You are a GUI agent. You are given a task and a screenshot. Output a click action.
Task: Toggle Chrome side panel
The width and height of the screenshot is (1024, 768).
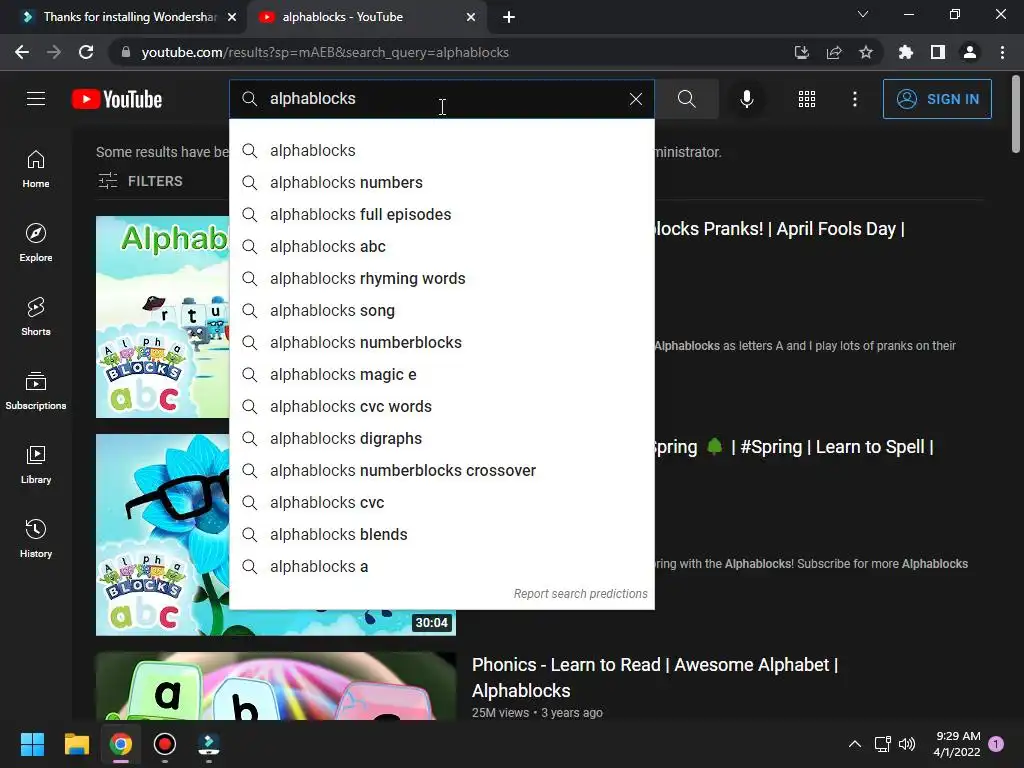pos(938,52)
